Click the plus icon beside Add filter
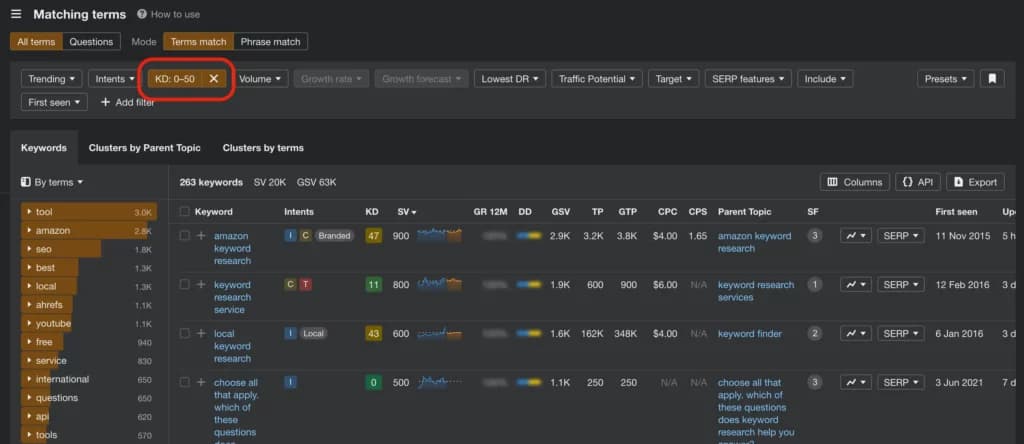 [x=105, y=102]
